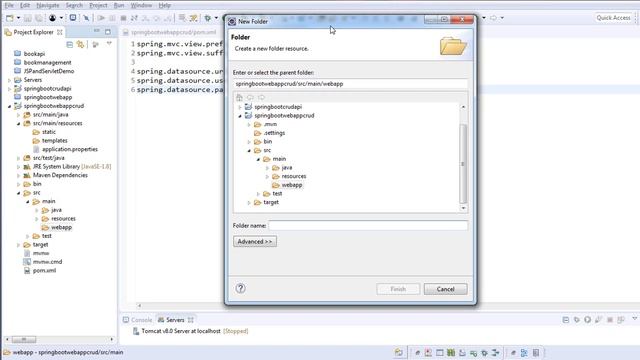Click the Resume debug toolbar icon
The image size is (640, 360).
[x=101, y=18]
